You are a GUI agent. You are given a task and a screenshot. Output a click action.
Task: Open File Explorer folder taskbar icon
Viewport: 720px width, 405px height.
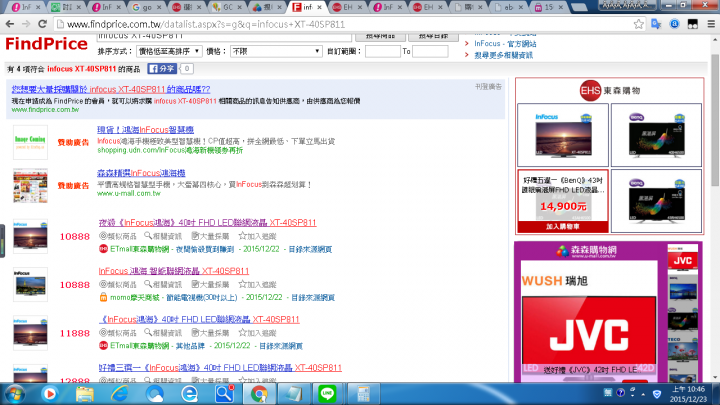[x=85, y=394]
